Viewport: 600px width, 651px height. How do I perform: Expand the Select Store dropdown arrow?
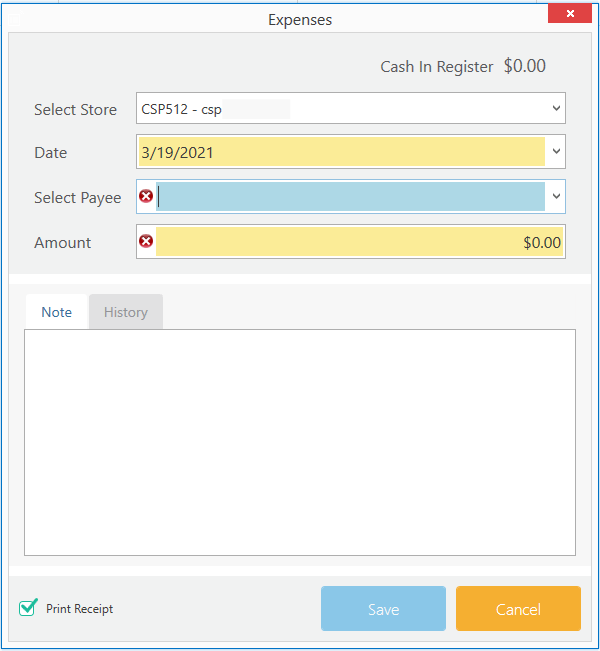(556, 108)
